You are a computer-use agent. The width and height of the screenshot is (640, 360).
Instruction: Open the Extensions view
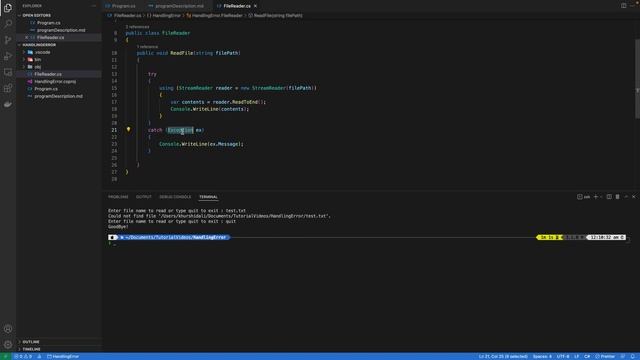click(8, 88)
